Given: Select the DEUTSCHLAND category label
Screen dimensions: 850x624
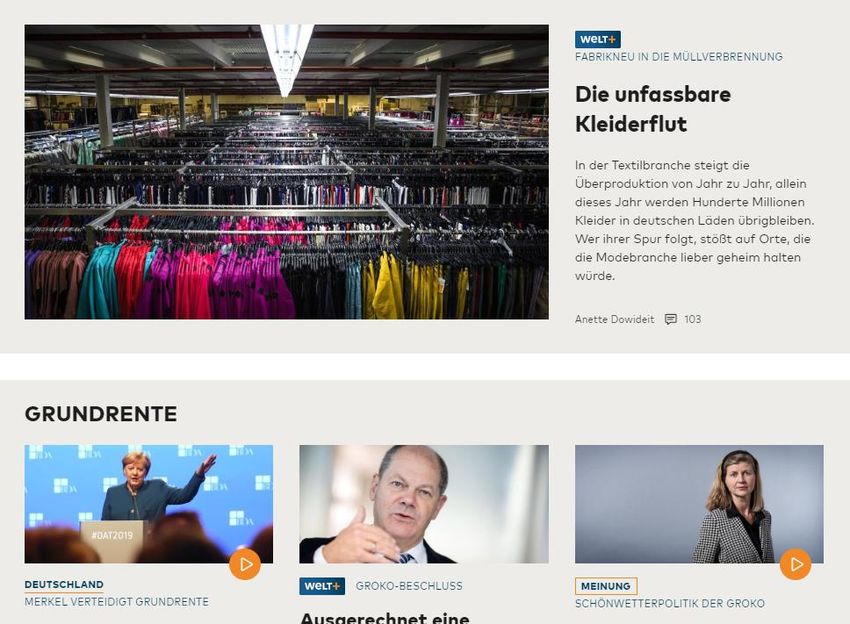Looking at the screenshot, I should pos(64,584).
